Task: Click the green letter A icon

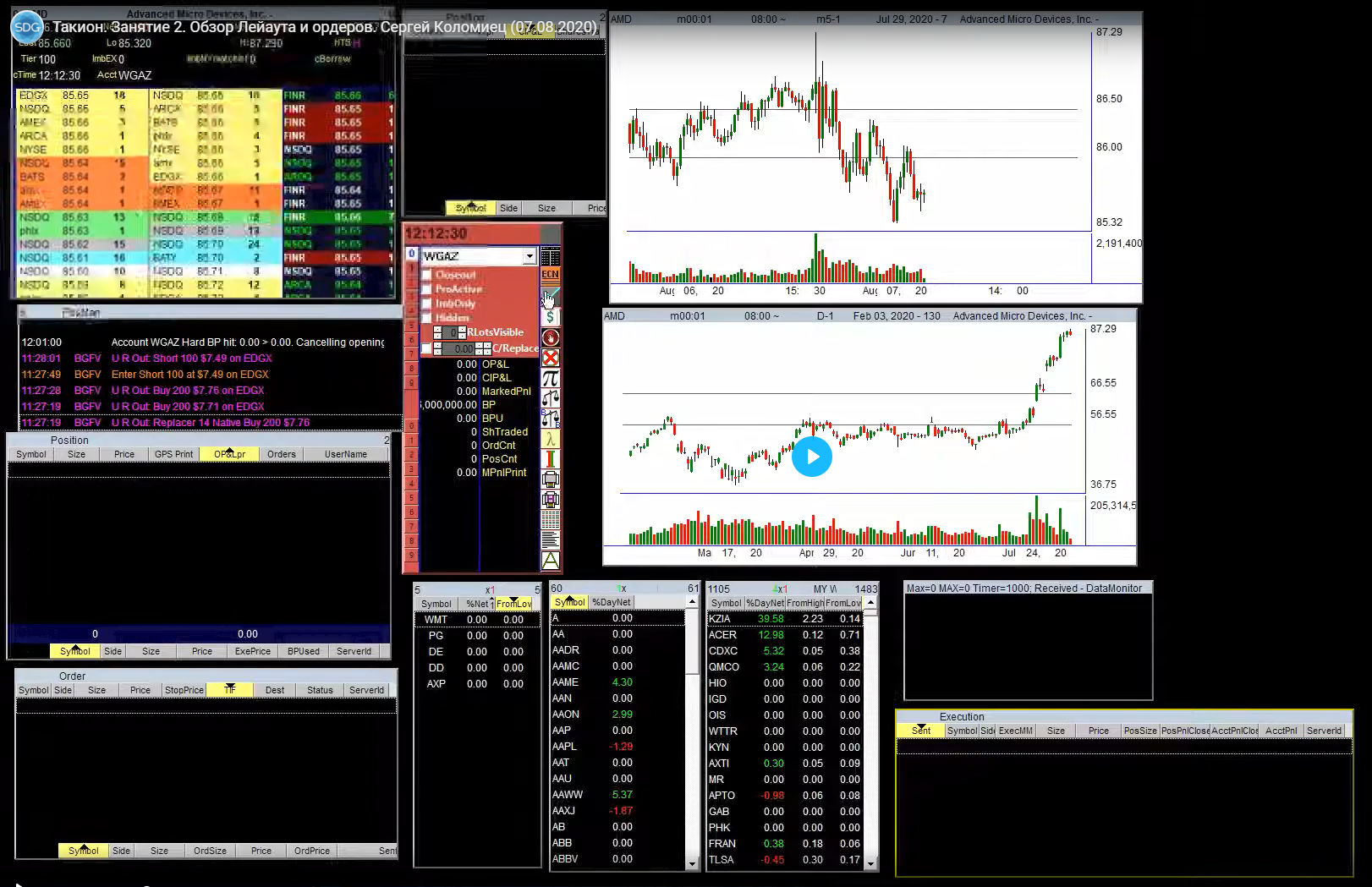Action: click(550, 560)
